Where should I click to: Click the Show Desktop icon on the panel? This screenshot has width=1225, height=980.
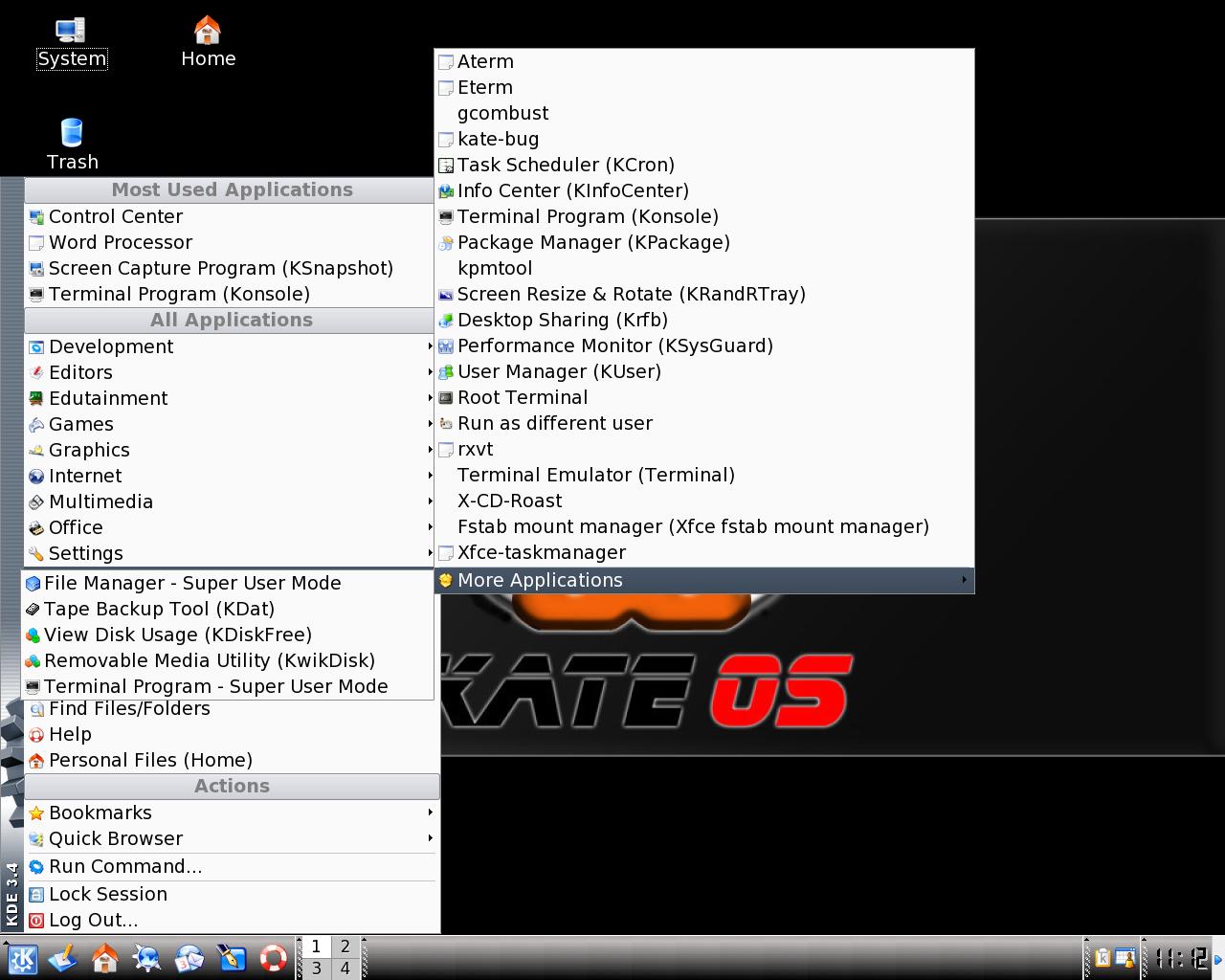63,958
